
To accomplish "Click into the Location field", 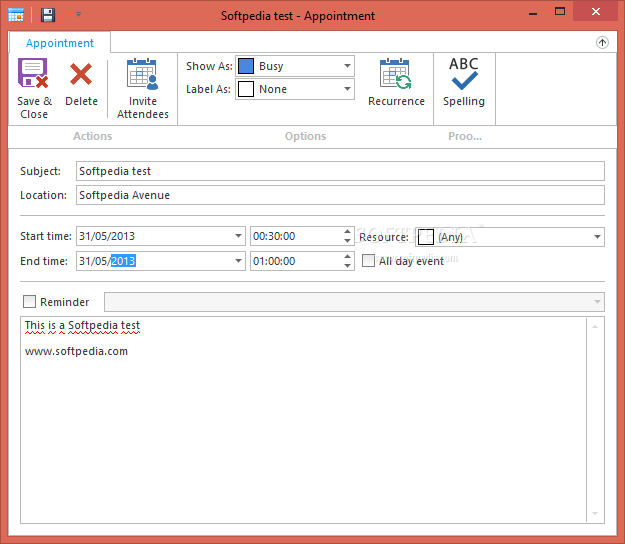I will 340,195.
